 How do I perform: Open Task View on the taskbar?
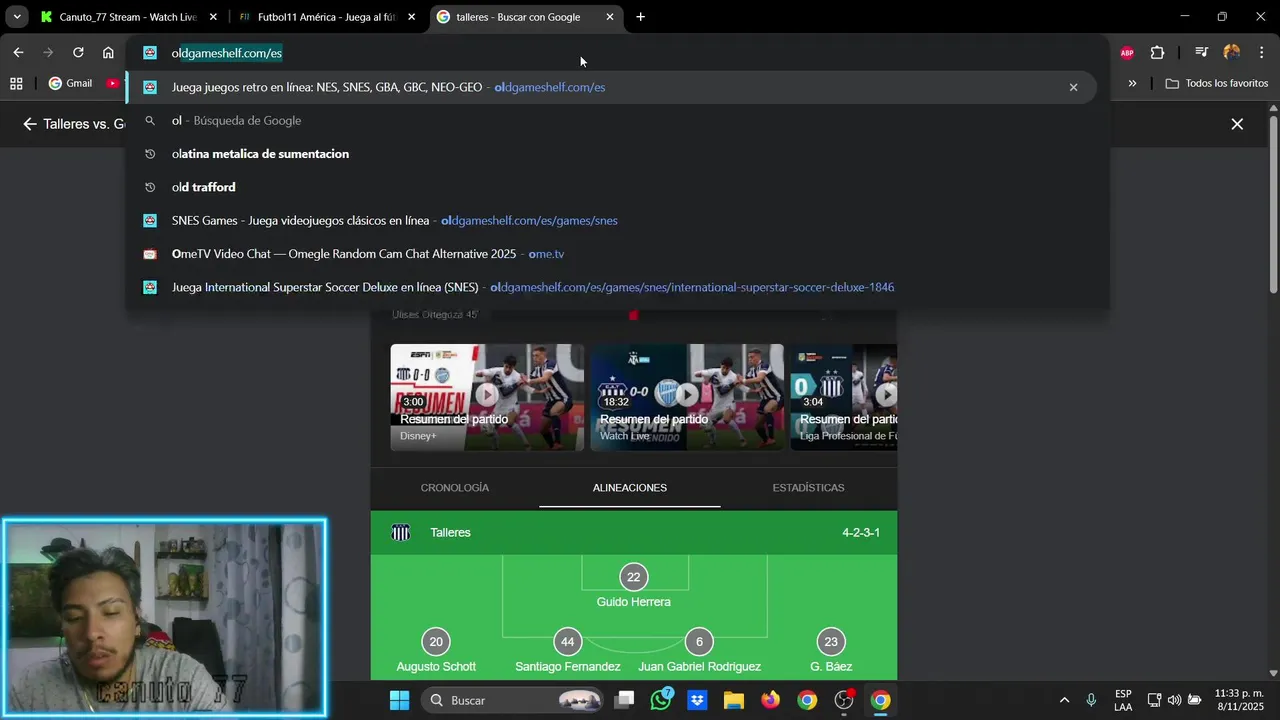pos(624,700)
